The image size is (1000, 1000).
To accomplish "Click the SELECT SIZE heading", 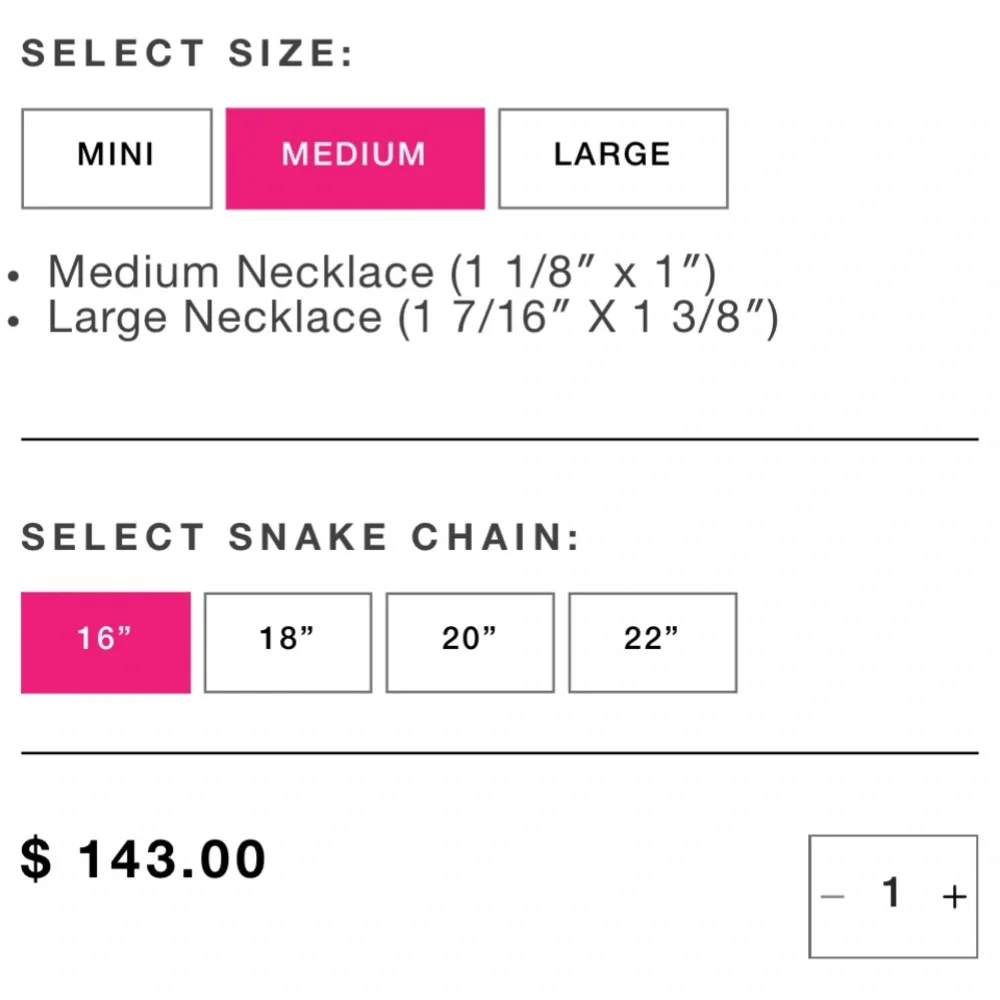I will tap(187, 53).
